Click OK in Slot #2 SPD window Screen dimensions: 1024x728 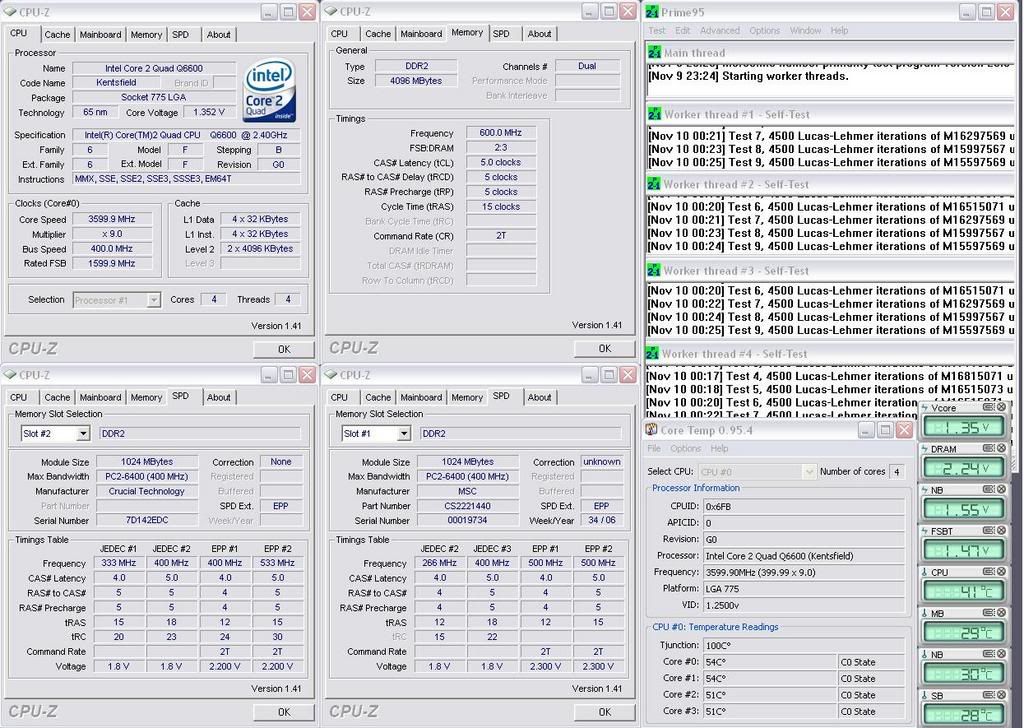(x=284, y=712)
